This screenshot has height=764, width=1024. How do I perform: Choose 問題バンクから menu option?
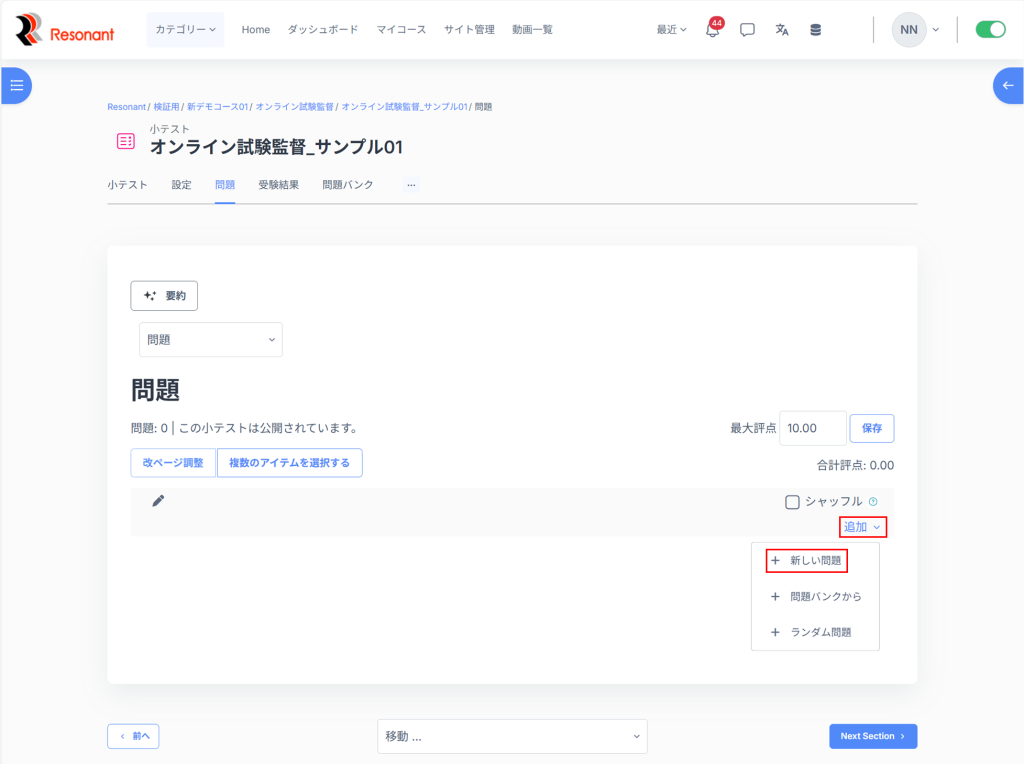[816, 597]
